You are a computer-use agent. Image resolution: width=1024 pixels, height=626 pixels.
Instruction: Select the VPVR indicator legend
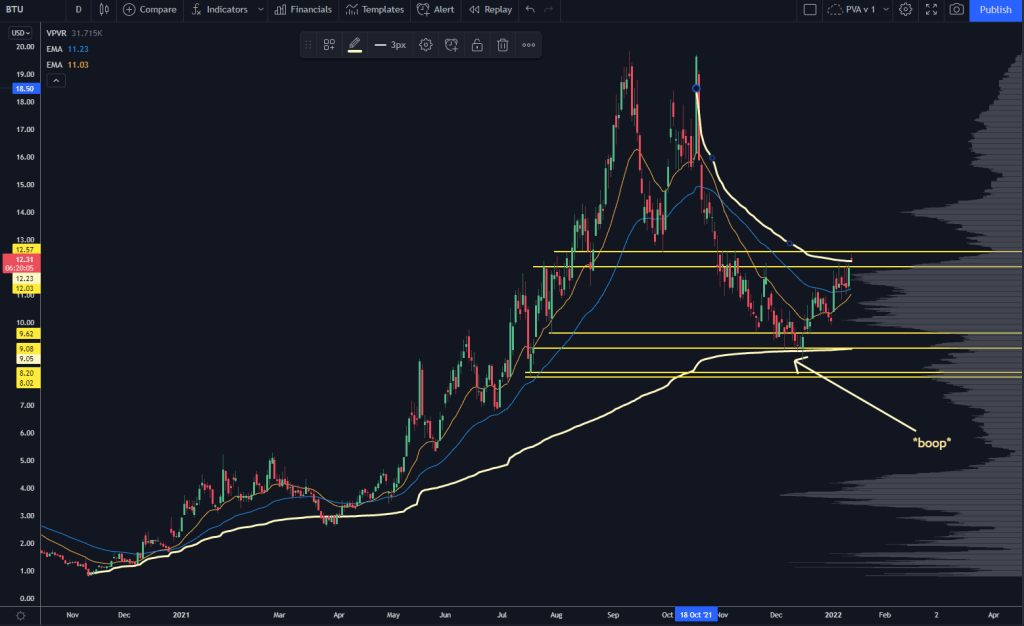(x=56, y=33)
